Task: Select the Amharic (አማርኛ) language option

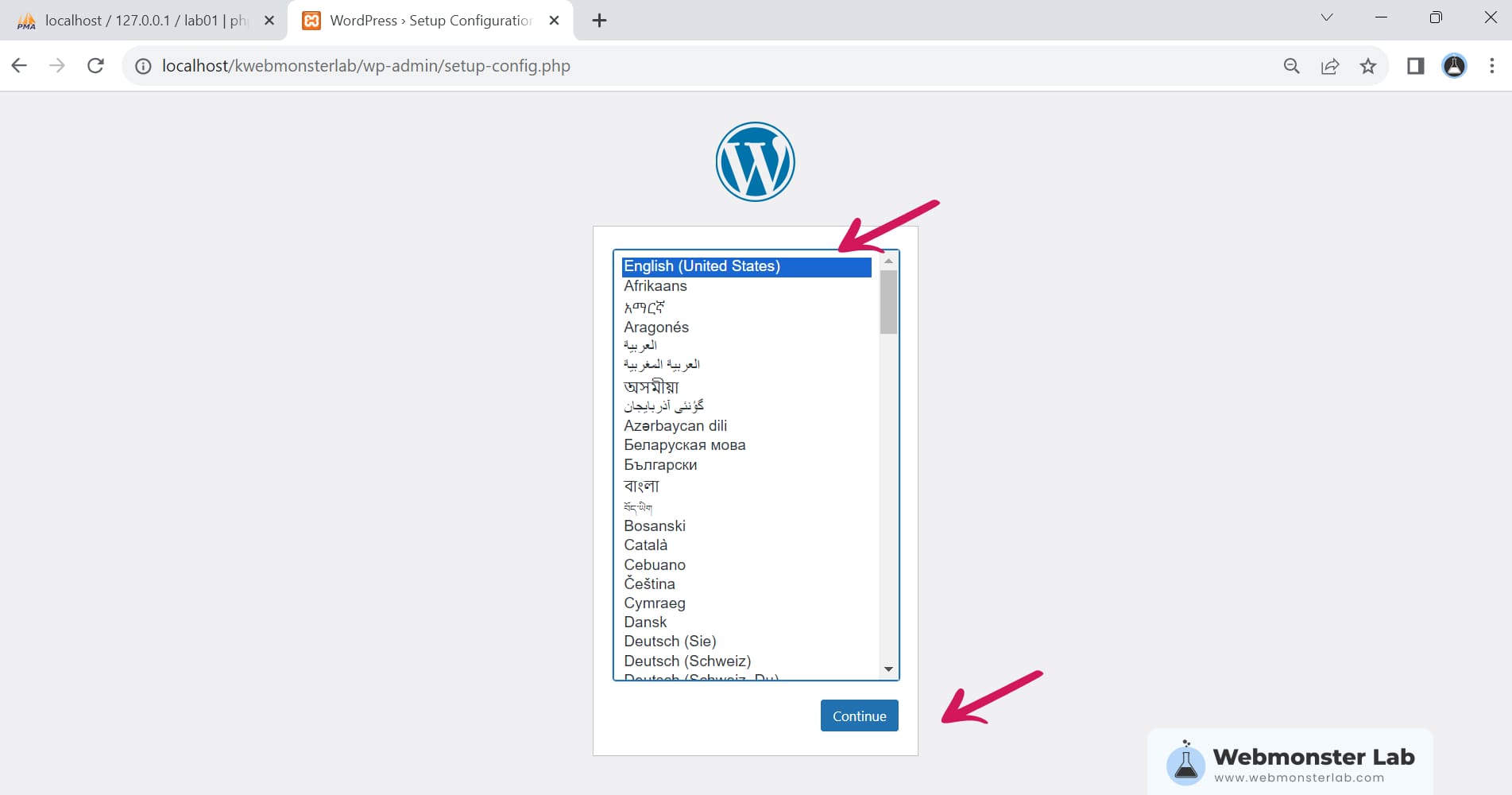Action: coord(746,307)
